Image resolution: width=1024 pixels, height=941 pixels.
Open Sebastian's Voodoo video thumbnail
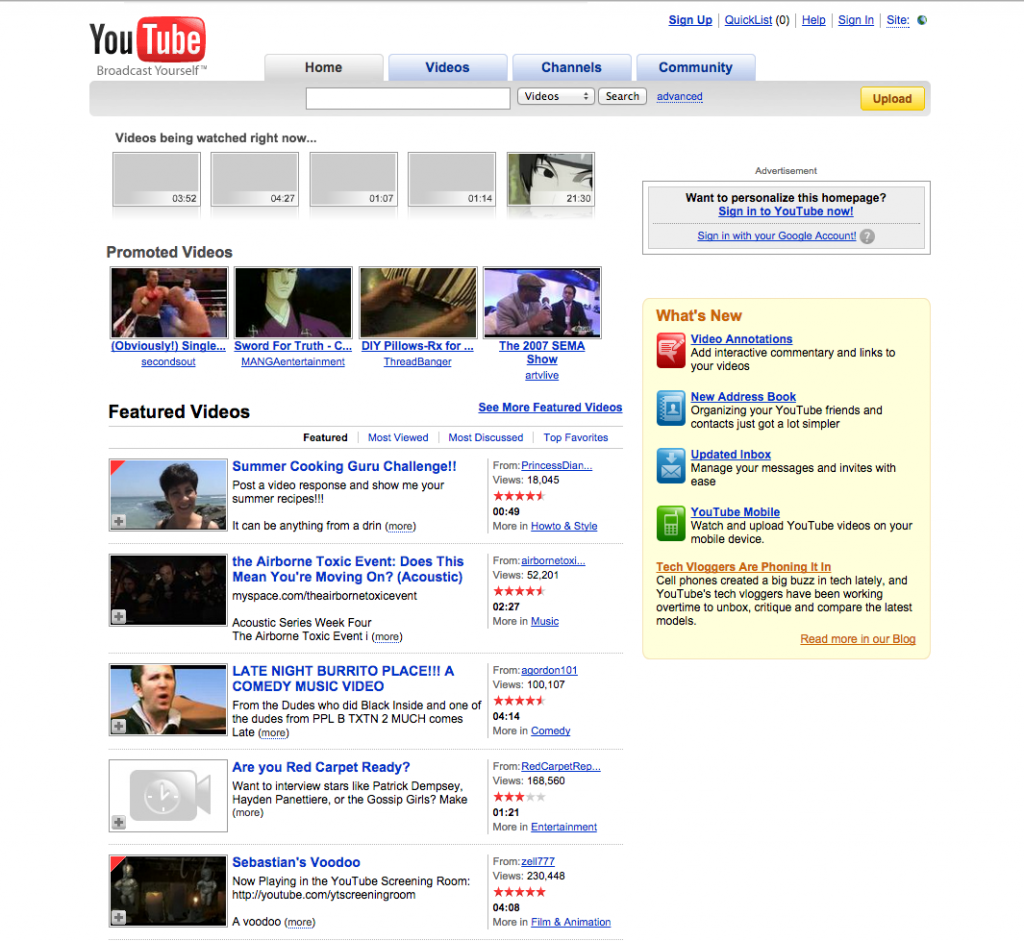click(168, 891)
